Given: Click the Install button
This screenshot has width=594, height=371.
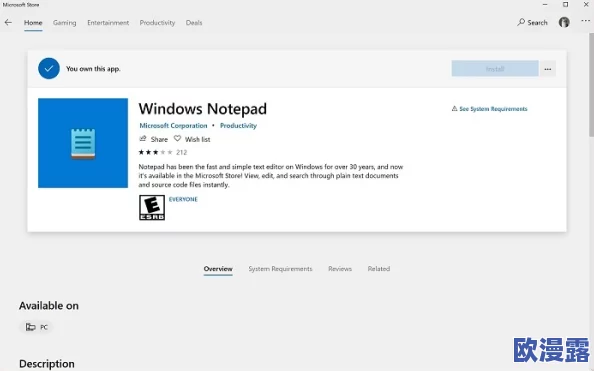Looking at the screenshot, I should coord(495,69).
